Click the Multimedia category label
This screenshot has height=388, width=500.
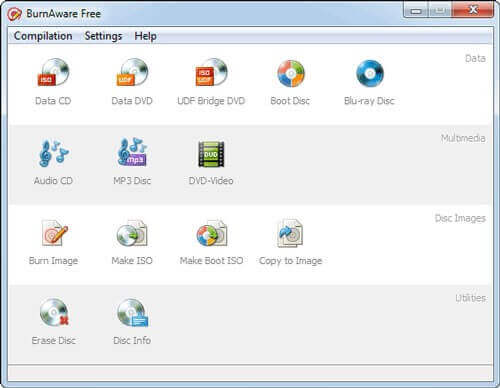point(463,138)
